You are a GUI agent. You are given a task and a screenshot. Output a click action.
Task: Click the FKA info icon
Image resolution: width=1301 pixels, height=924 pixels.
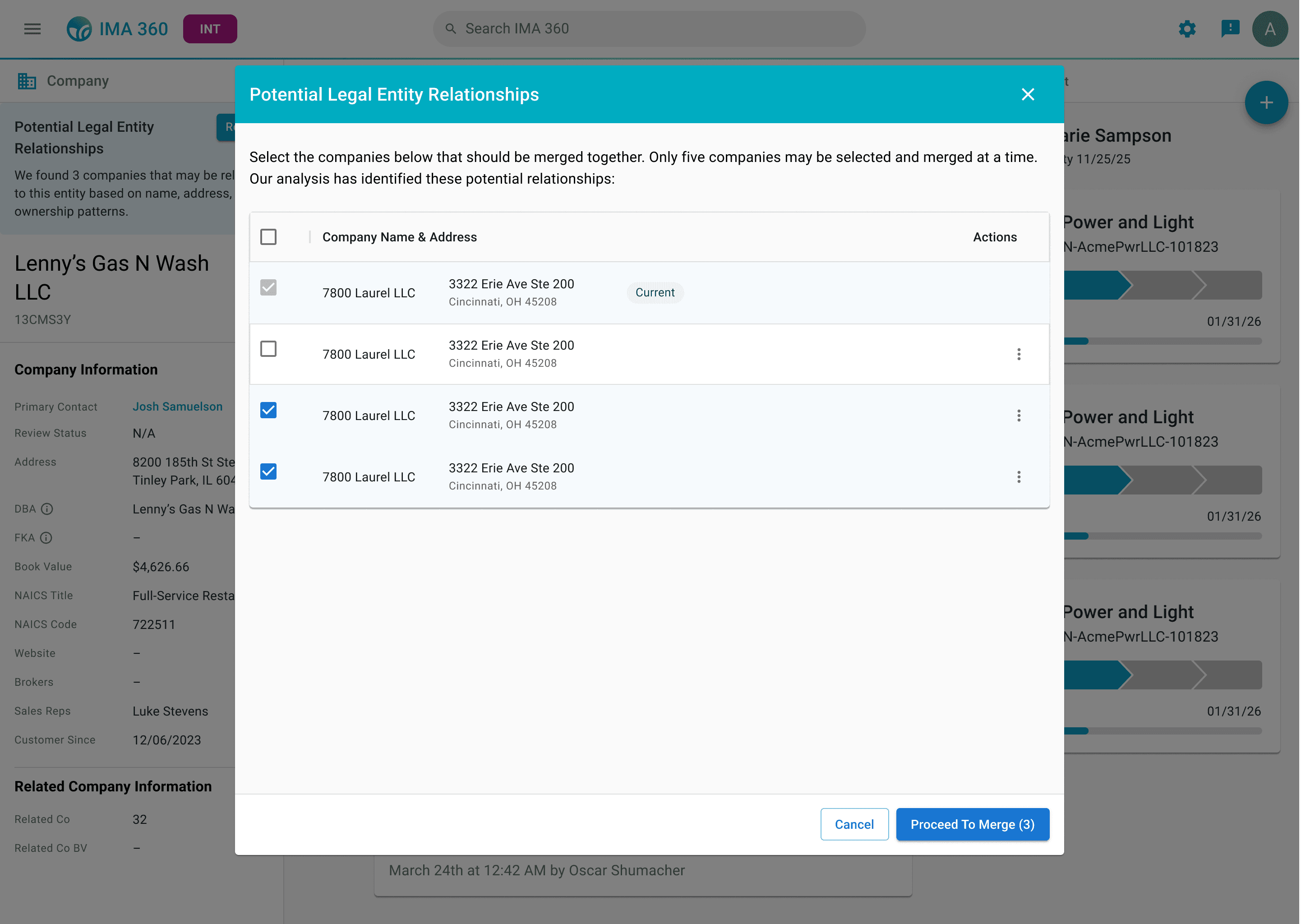click(x=46, y=538)
